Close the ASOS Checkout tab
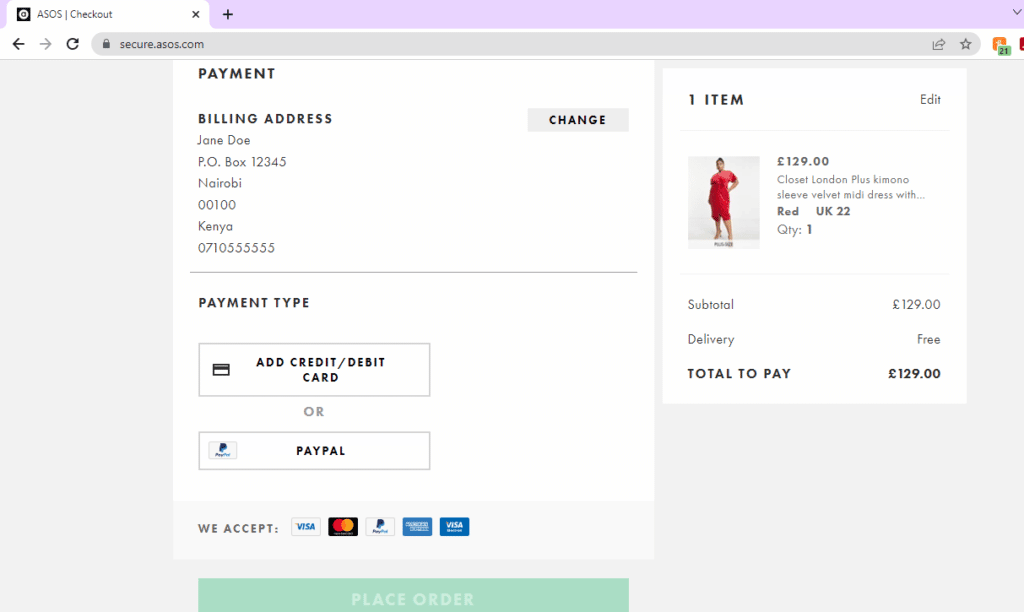This screenshot has width=1024, height=612. coord(196,14)
